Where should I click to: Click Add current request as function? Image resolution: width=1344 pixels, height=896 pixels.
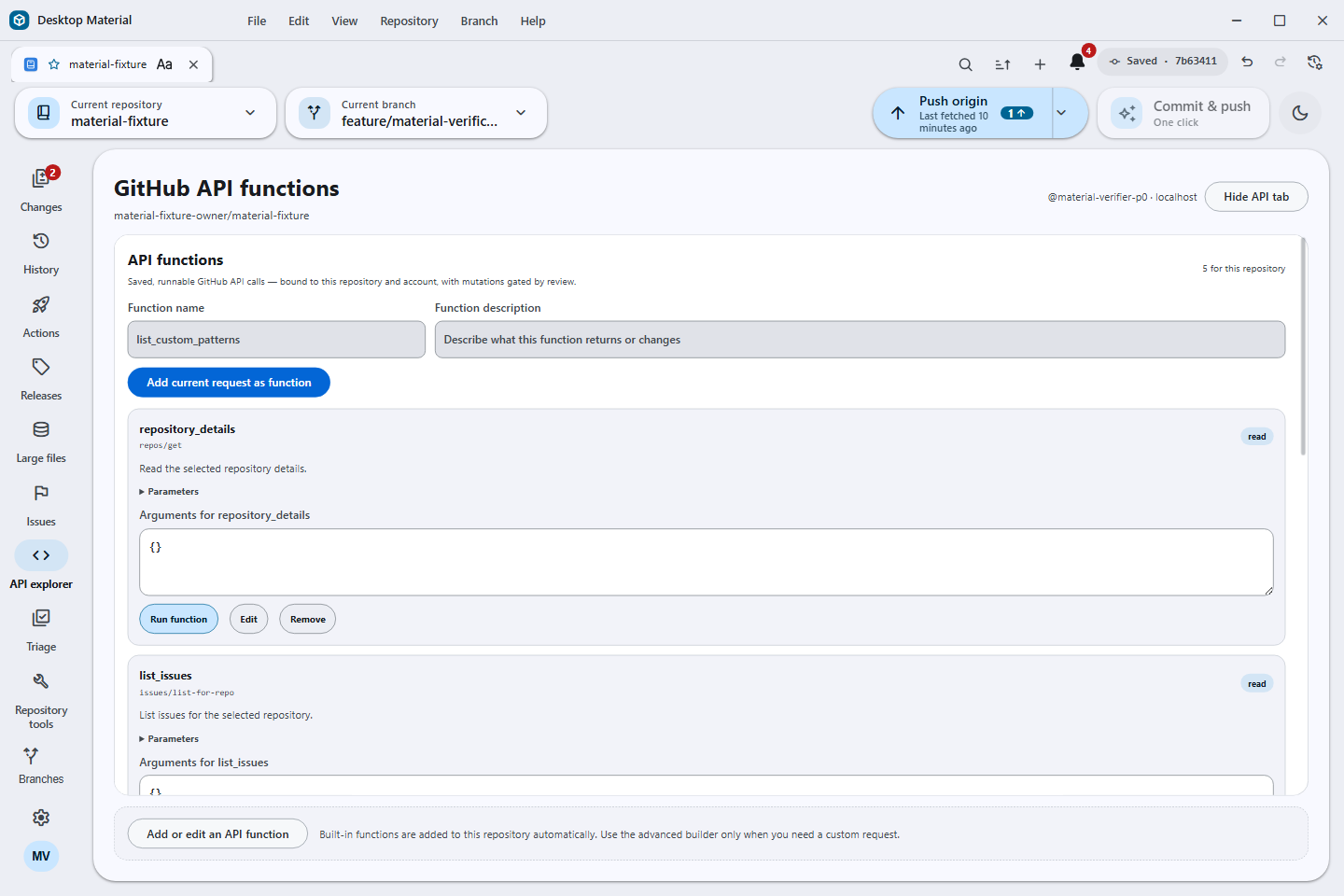[x=229, y=383]
